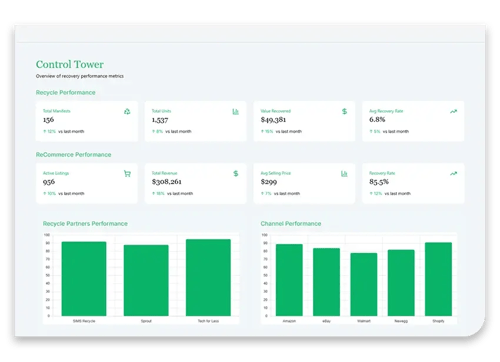Click the bar chart icon on Total Units card
The height and width of the screenshot is (362, 500).
coord(236,111)
